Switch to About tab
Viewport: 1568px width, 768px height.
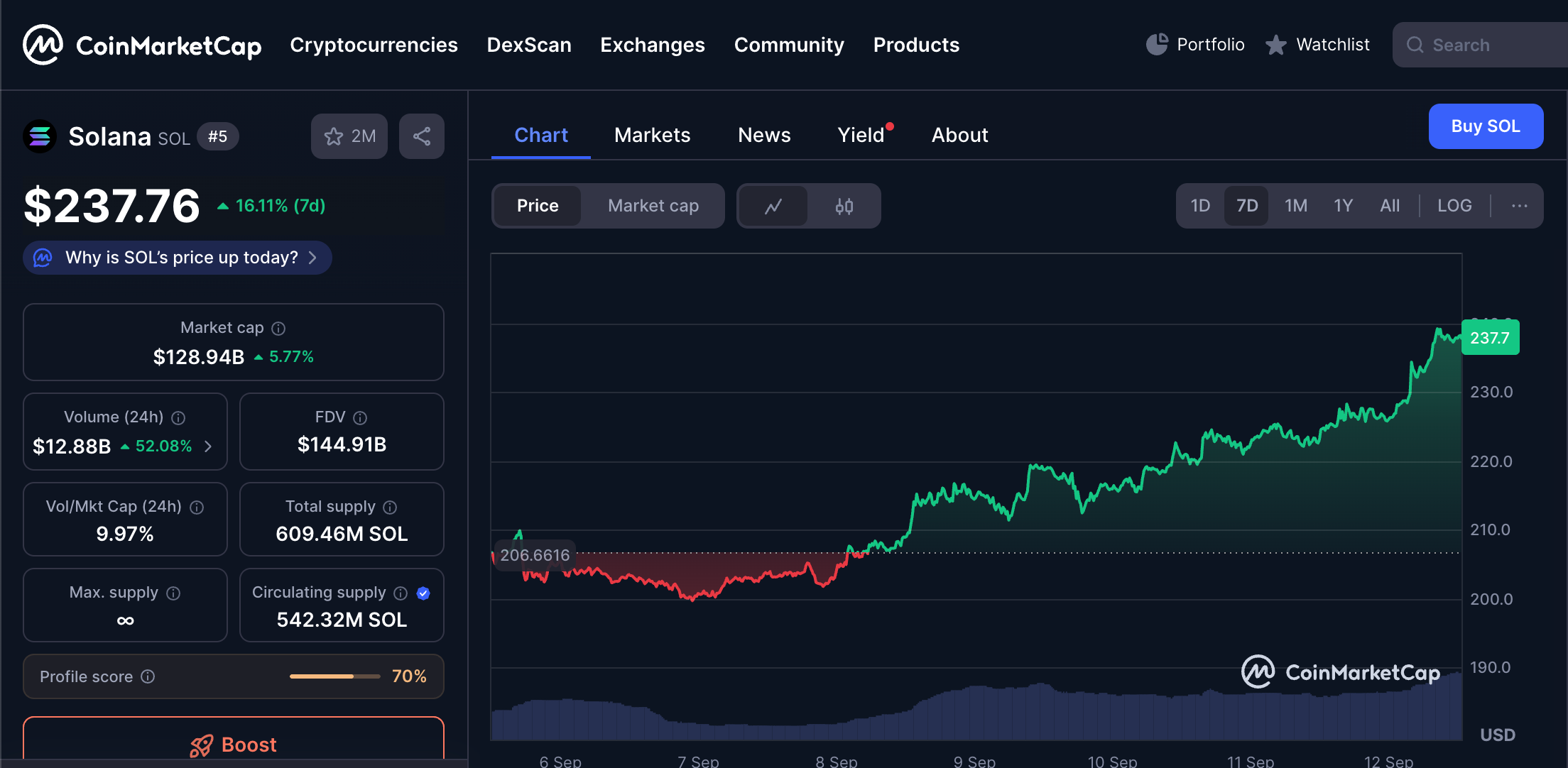pos(960,135)
